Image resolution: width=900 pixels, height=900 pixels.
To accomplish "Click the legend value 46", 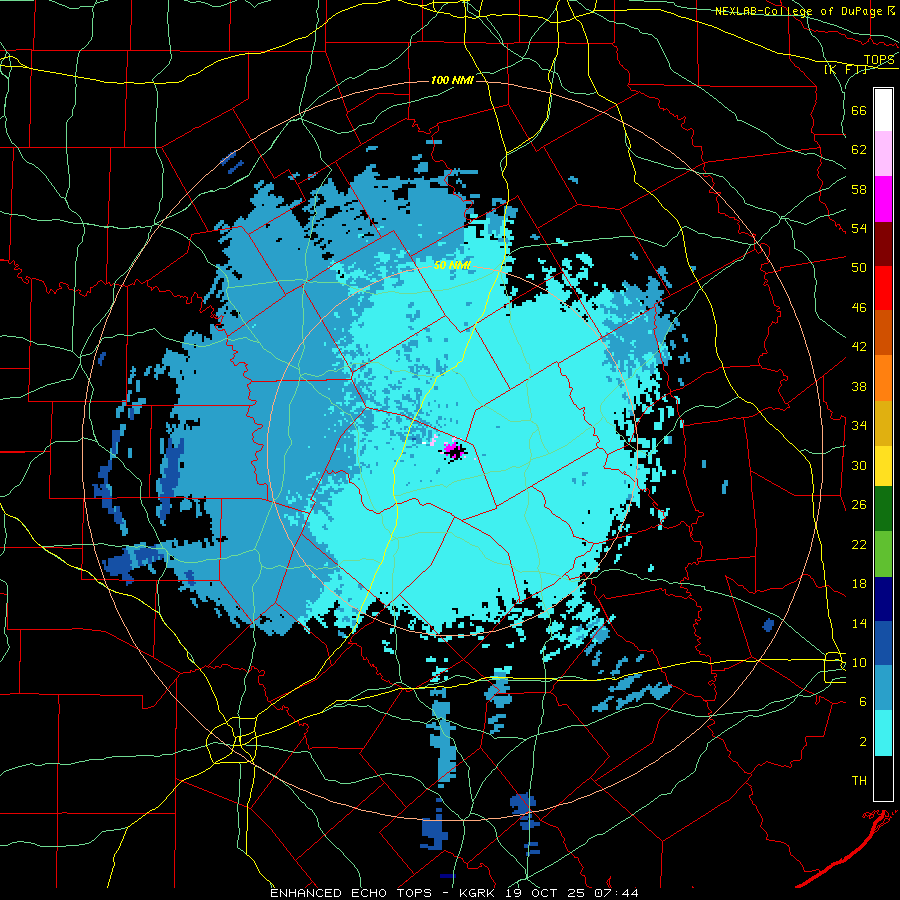I will pyautogui.click(x=859, y=308).
